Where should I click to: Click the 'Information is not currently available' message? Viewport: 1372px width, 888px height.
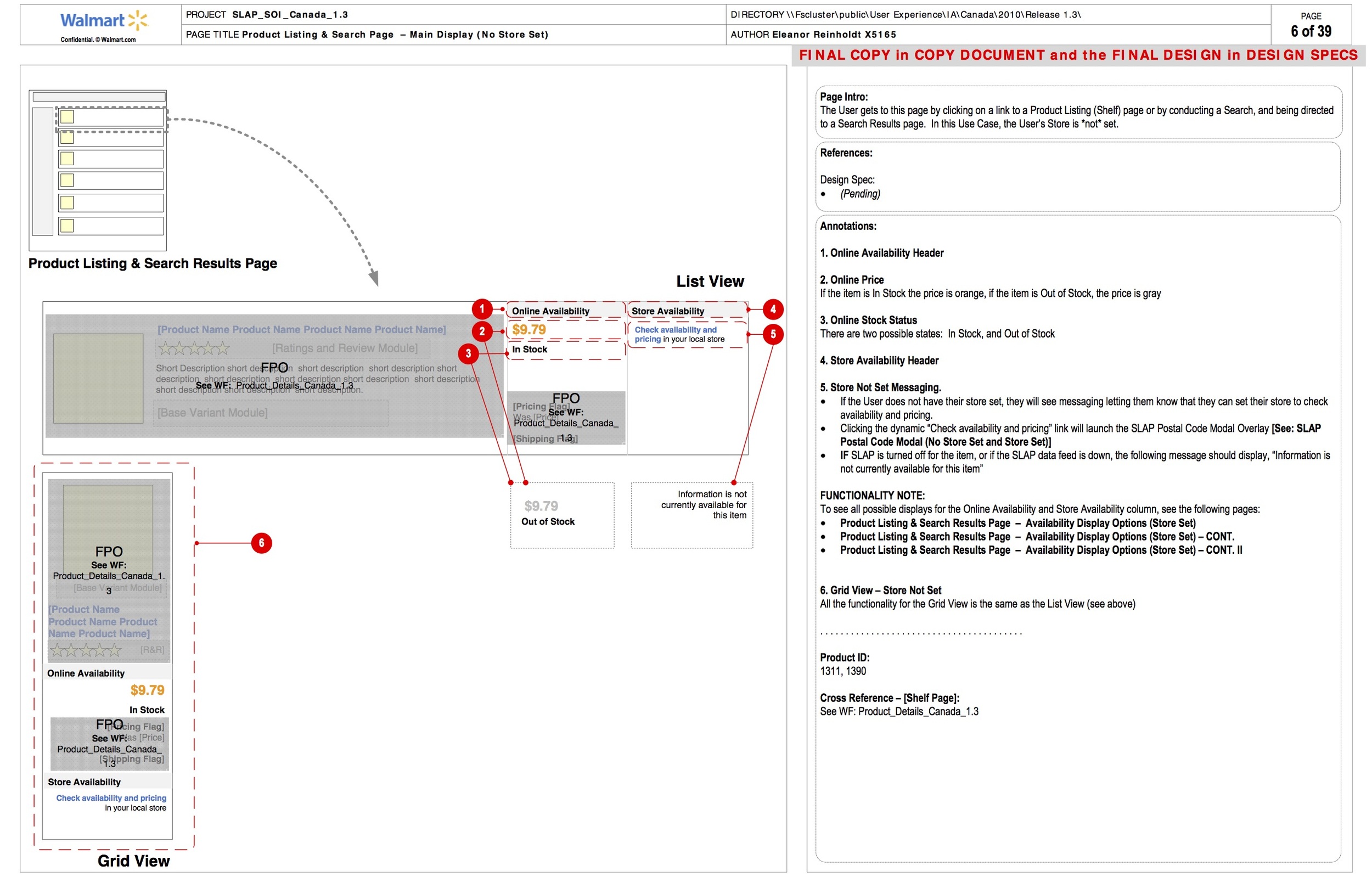click(x=704, y=505)
